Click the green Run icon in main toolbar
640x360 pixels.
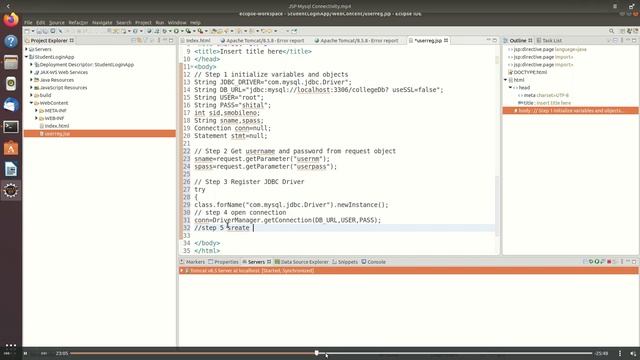tap(176, 31)
